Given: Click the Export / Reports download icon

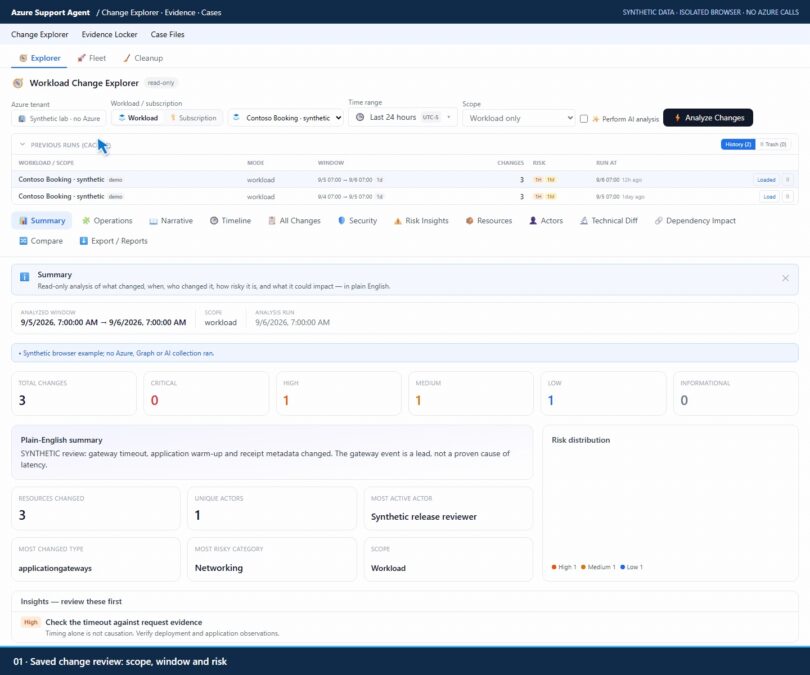Looking at the screenshot, I should point(83,241).
